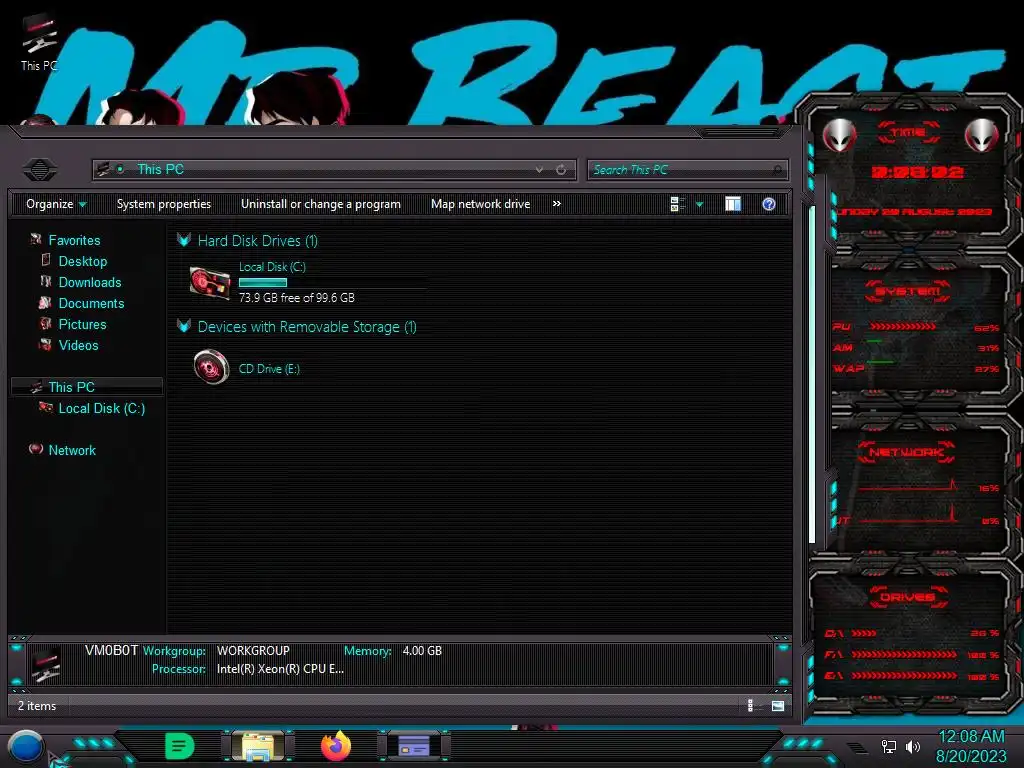The width and height of the screenshot is (1024, 768).
Task: Expand the address bar history dropdown
Action: 539,170
